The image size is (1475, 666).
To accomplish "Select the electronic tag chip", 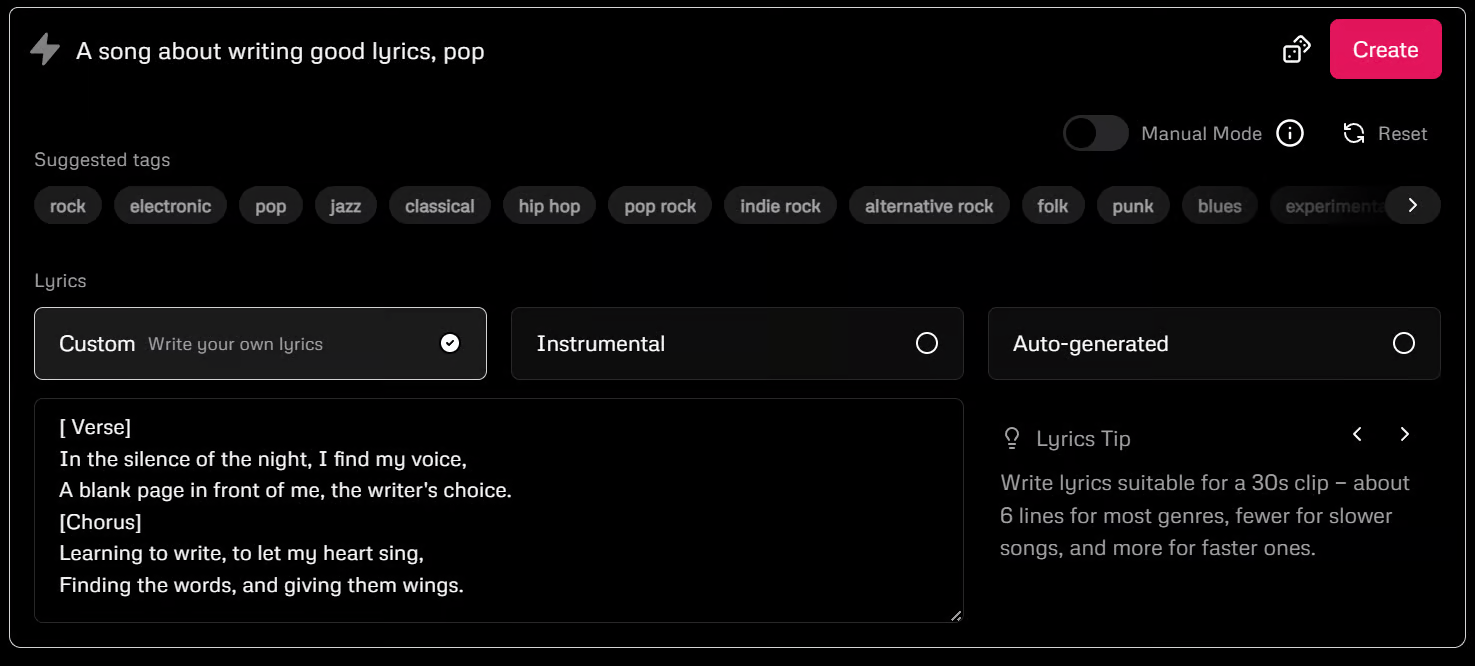I will coord(170,206).
